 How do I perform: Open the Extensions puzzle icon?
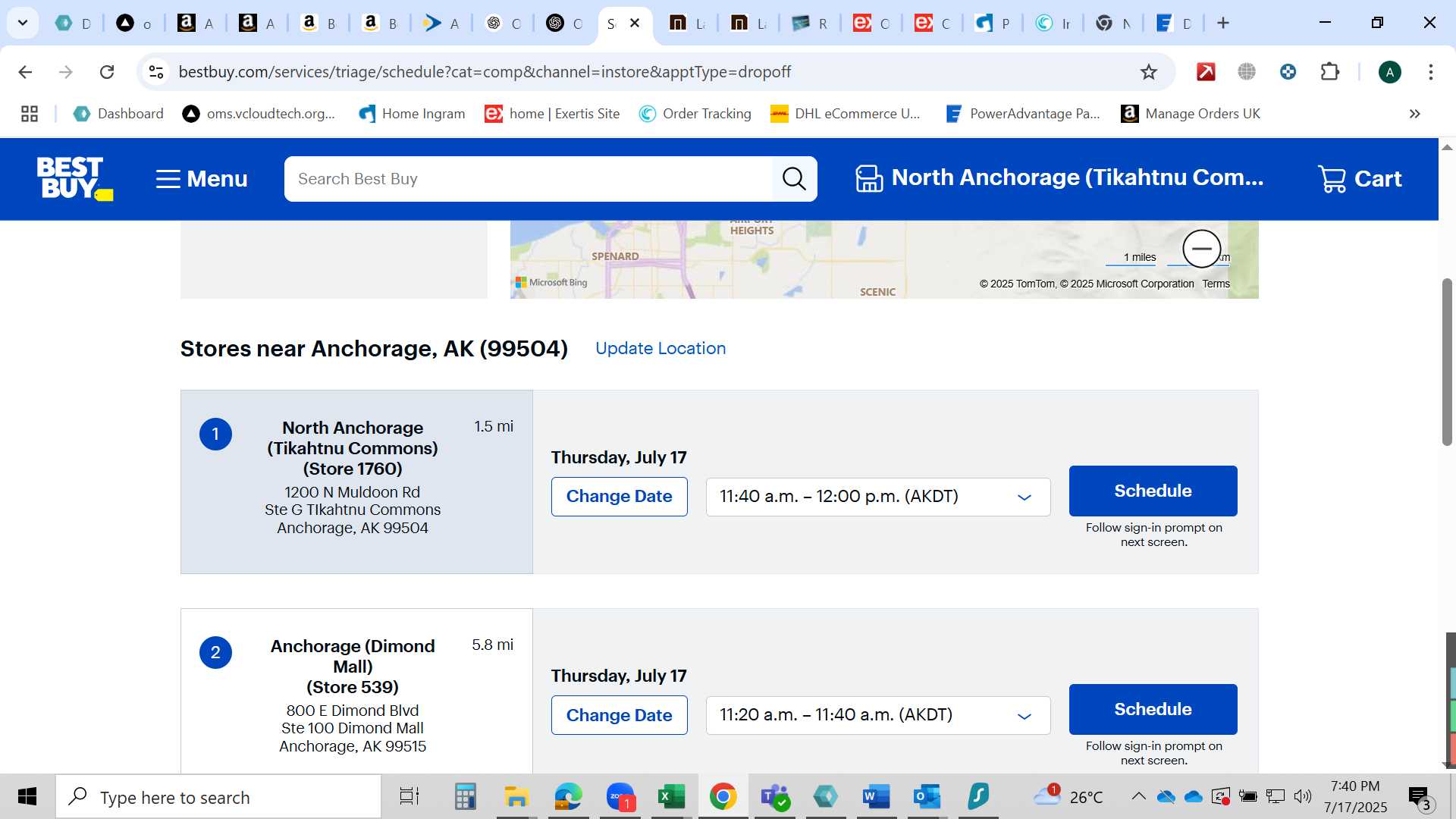coord(1330,72)
